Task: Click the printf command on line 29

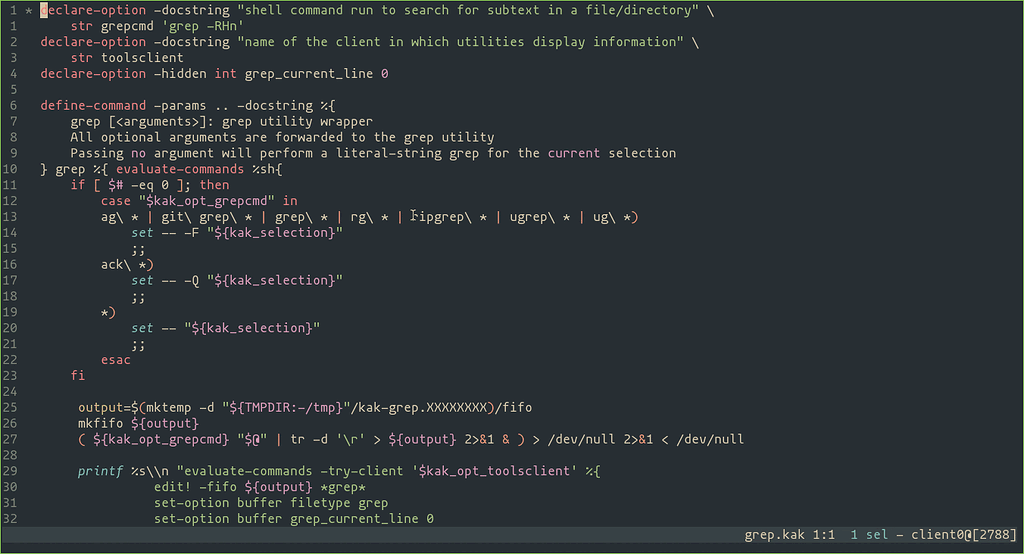Action: (100, 471)
